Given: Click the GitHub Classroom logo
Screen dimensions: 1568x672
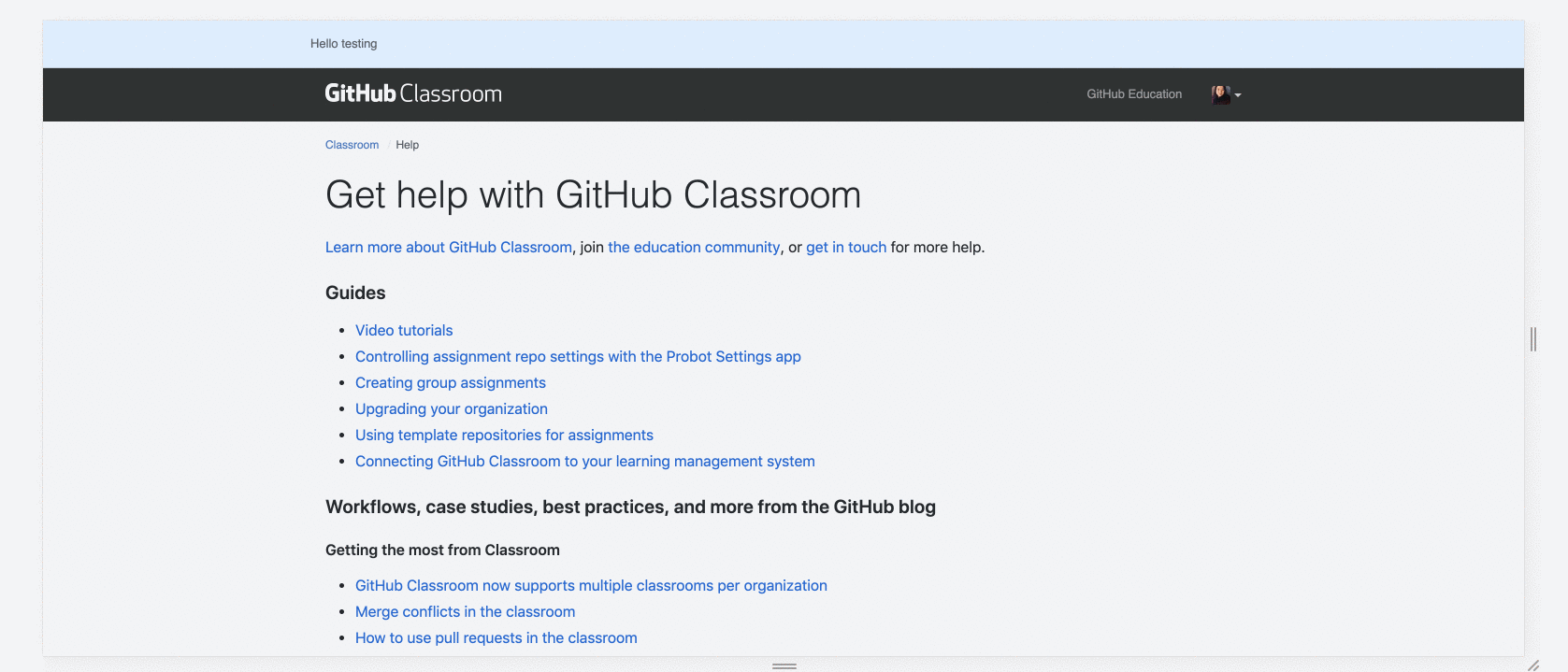Looking at the screenshot, I should click(x=413, y=93).
